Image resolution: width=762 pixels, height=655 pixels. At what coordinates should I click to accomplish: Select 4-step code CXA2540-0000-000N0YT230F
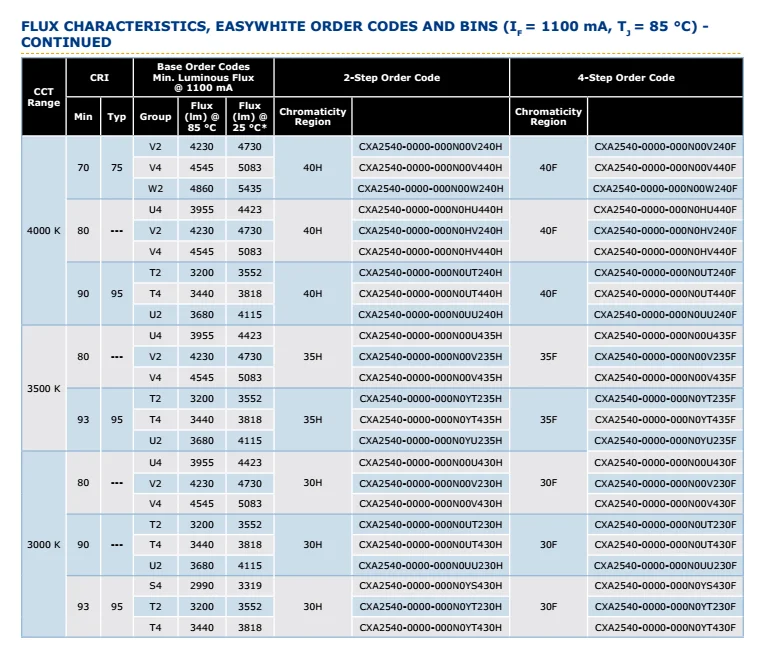pos(665,606)
